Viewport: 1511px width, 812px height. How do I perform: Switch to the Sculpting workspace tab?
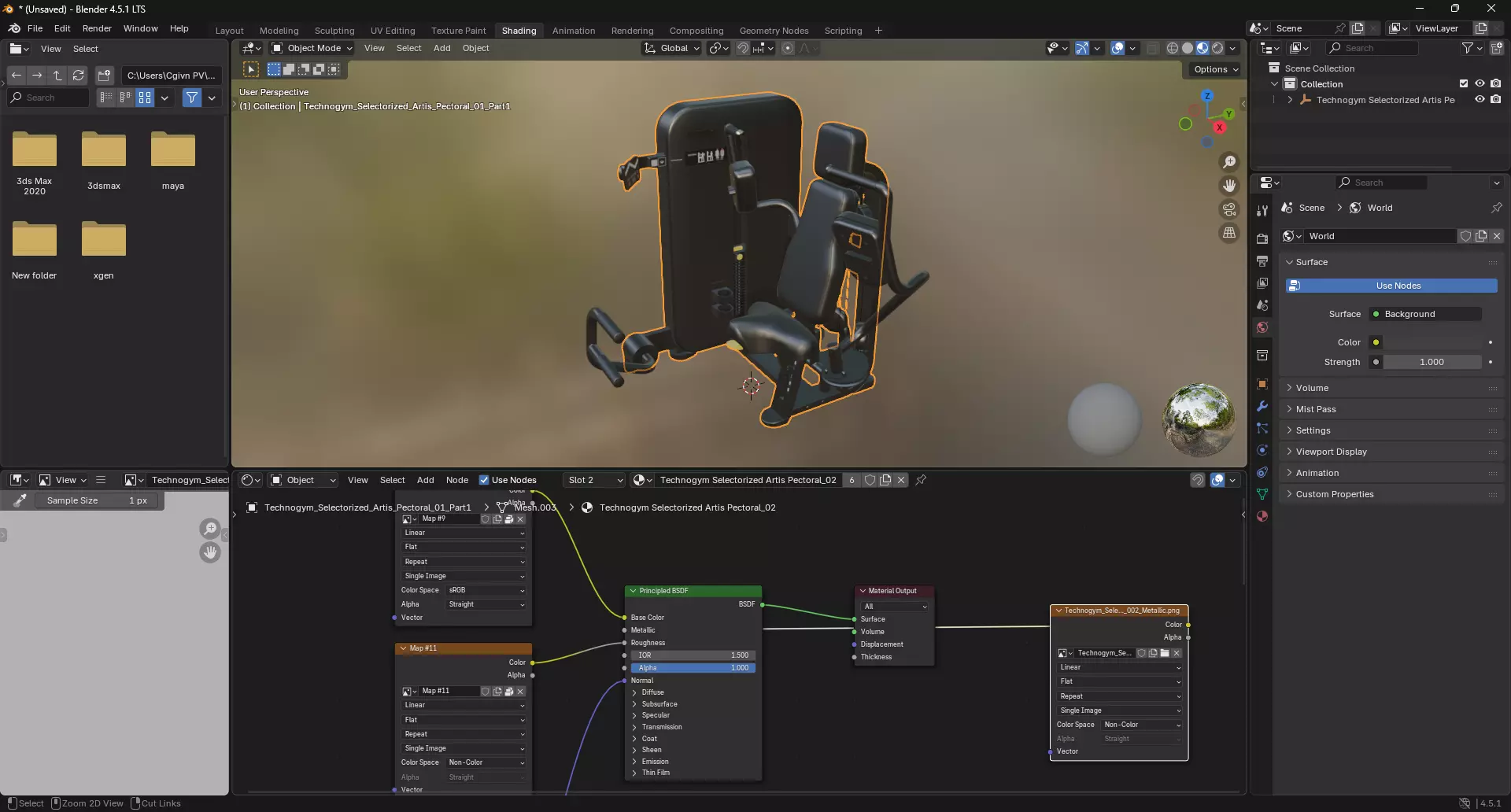(334, 31)
